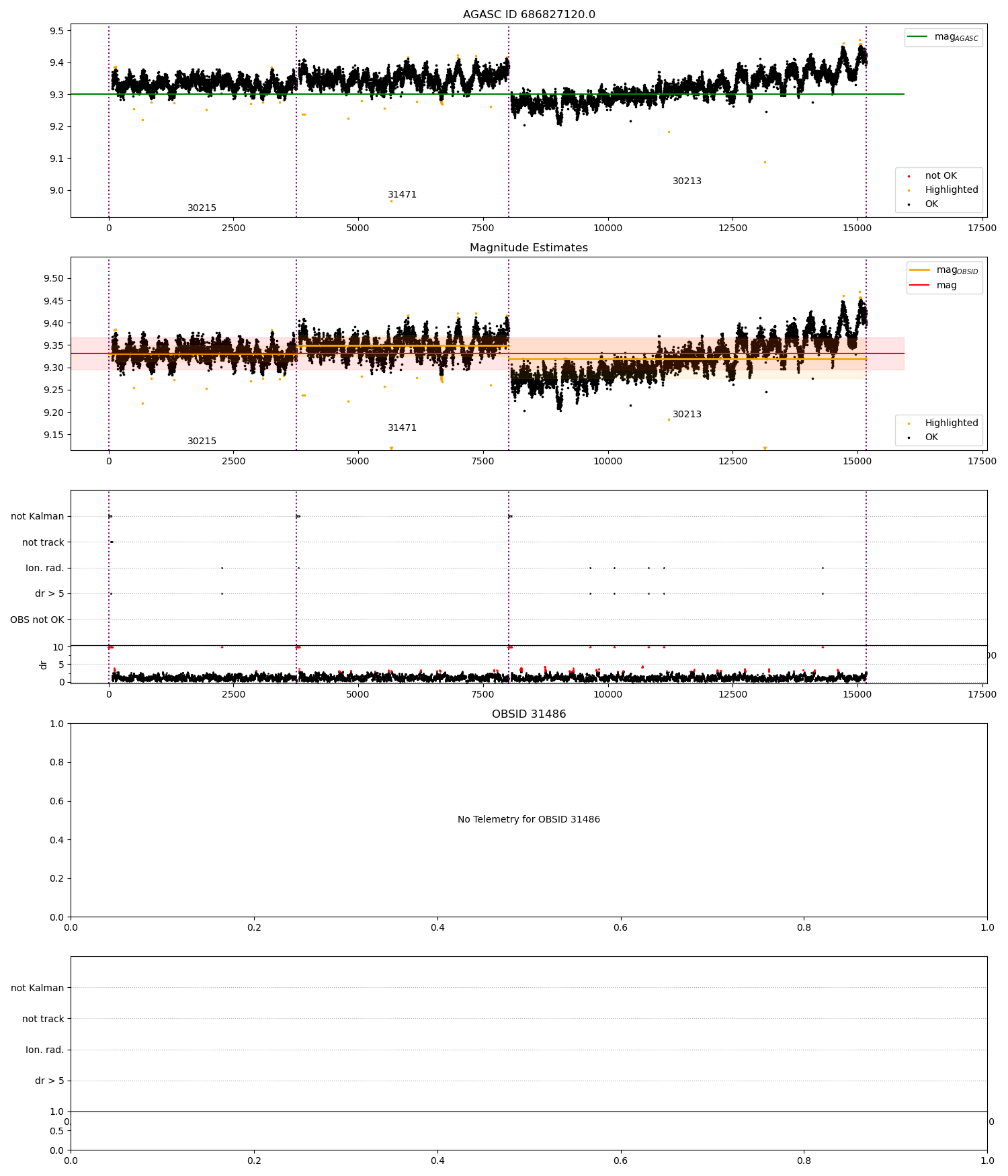The image size is (1008, 1176).
Task: Click the 'dr' axis label
Action: (x=44, y=665)
